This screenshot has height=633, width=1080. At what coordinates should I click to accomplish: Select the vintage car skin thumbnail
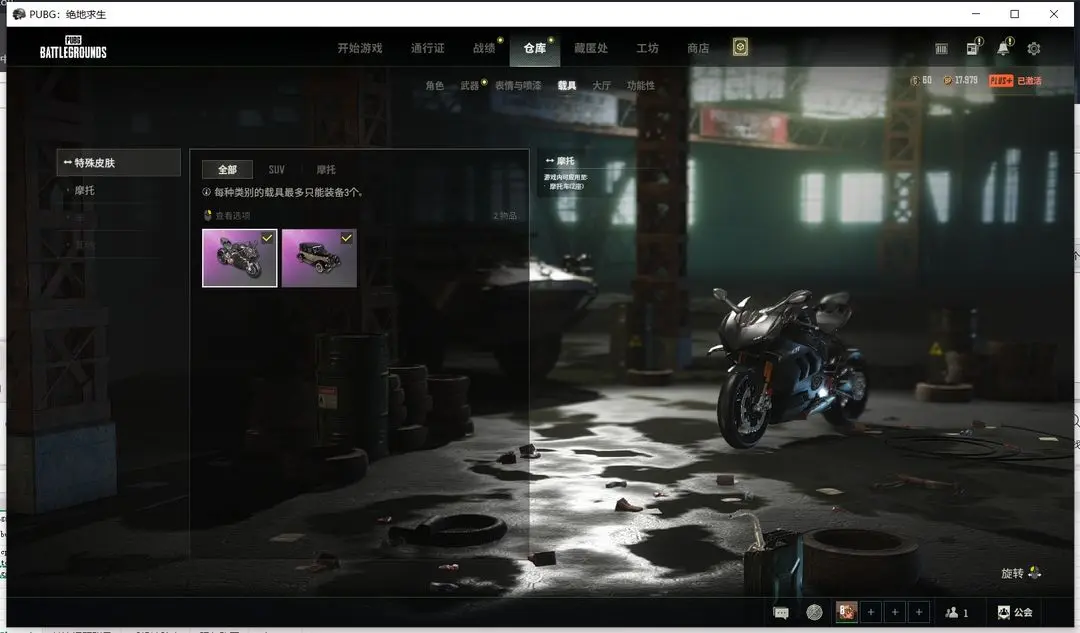point(319,258)
